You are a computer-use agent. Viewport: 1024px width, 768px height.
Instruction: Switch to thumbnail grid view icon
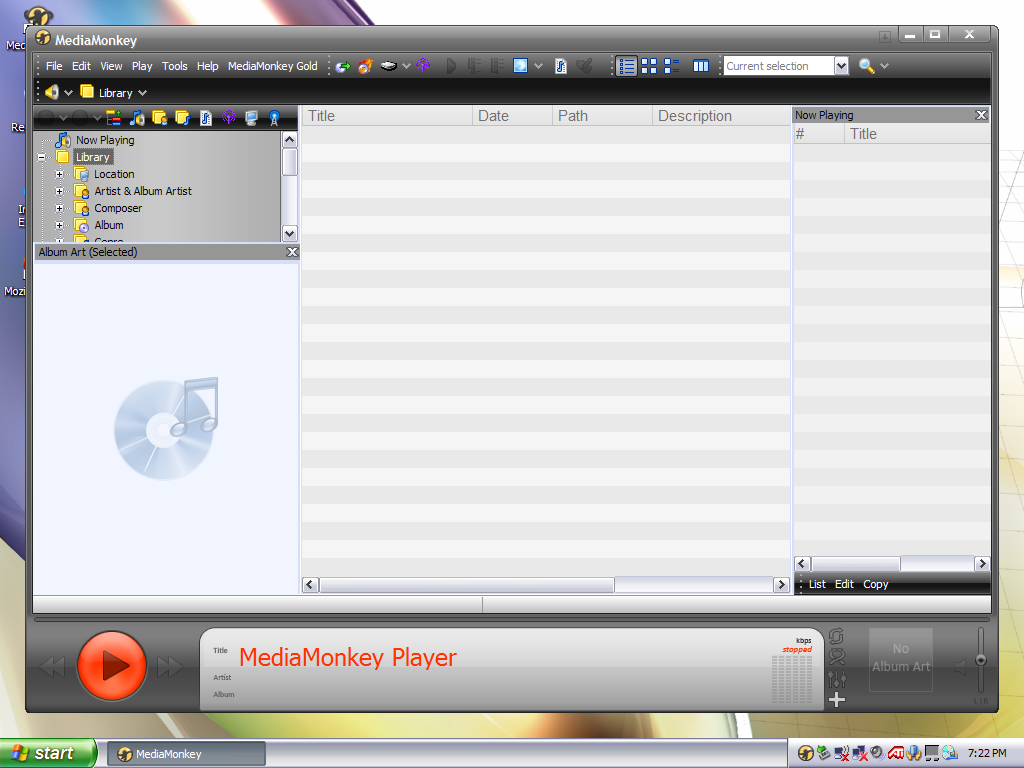pos(650,66)
